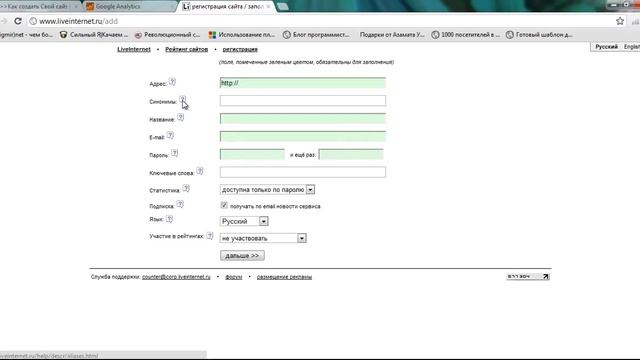This screenshot has width=640, height=360.
Task: Open the Рейтинг сайтов link
Action: [187, 49]
